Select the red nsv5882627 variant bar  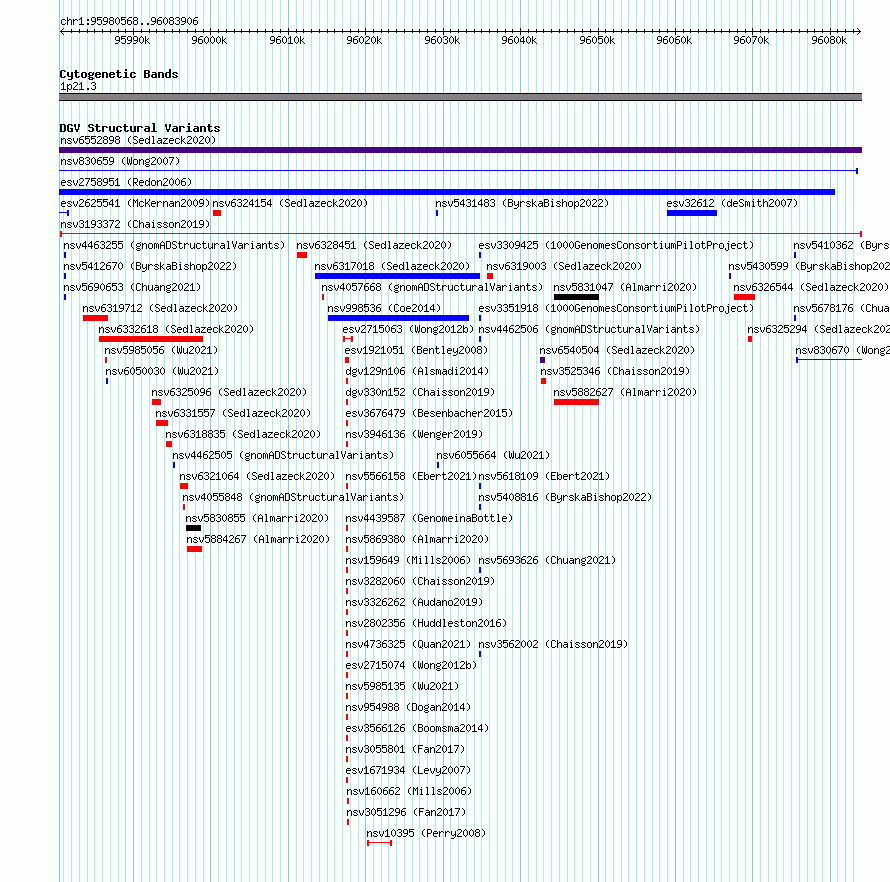coord(576,402)
